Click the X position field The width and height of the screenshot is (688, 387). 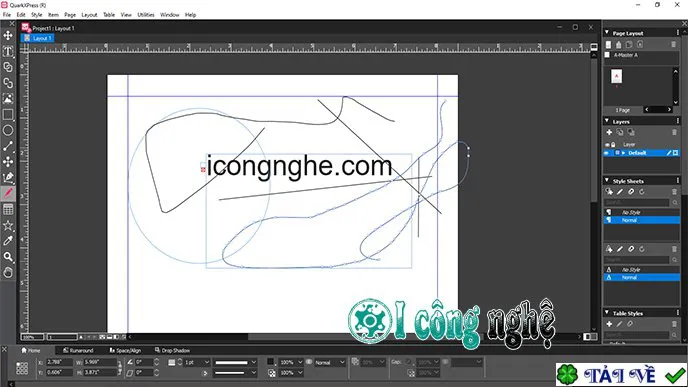[60, 362]
